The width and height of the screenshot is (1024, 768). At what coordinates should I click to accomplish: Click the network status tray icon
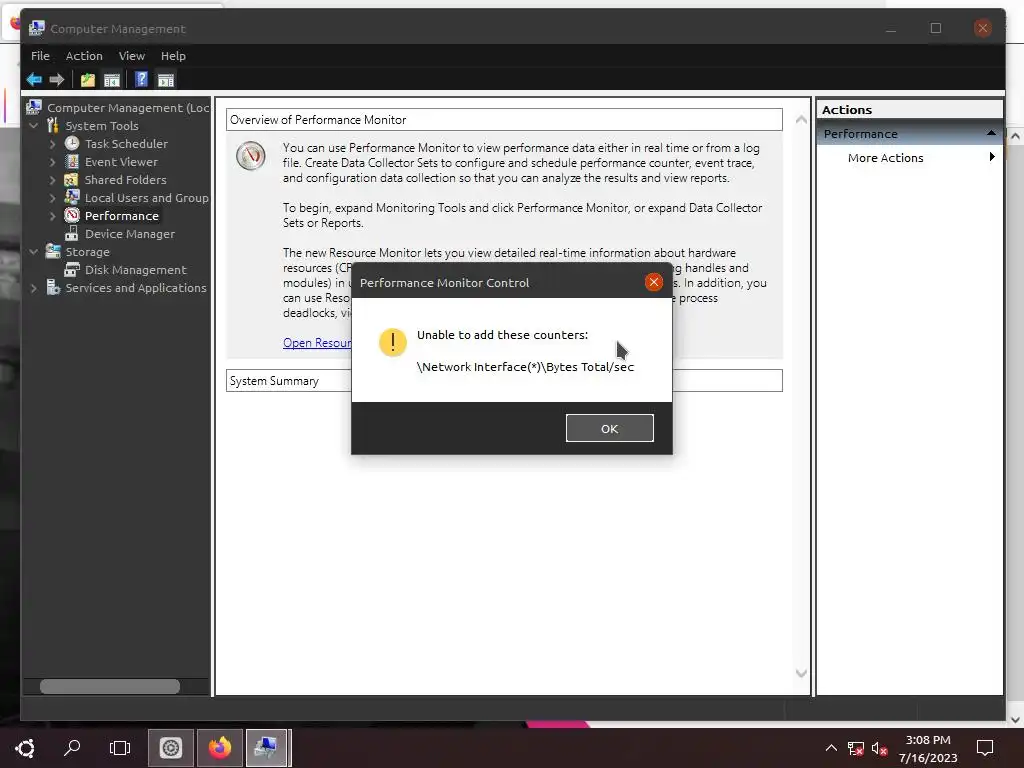(856, 748)
